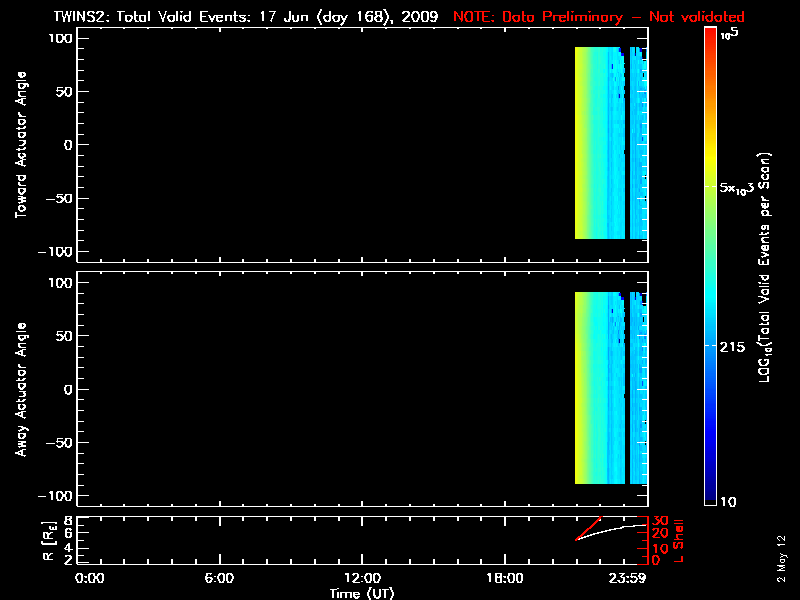Click the 'Away Actuator Angle' axis label
Screen dimensions: 800x600
(20, 389)
